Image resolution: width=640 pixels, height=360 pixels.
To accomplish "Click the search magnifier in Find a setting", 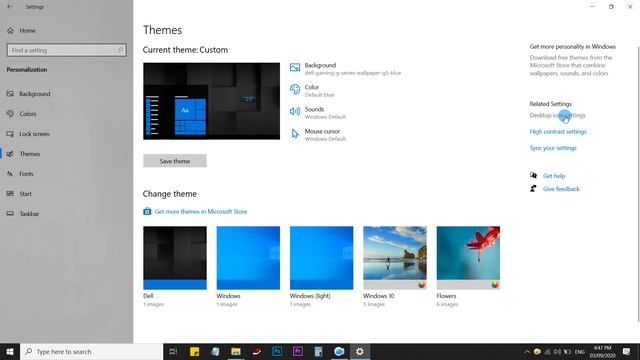I will pyautogui.click(x=120, y=50).
